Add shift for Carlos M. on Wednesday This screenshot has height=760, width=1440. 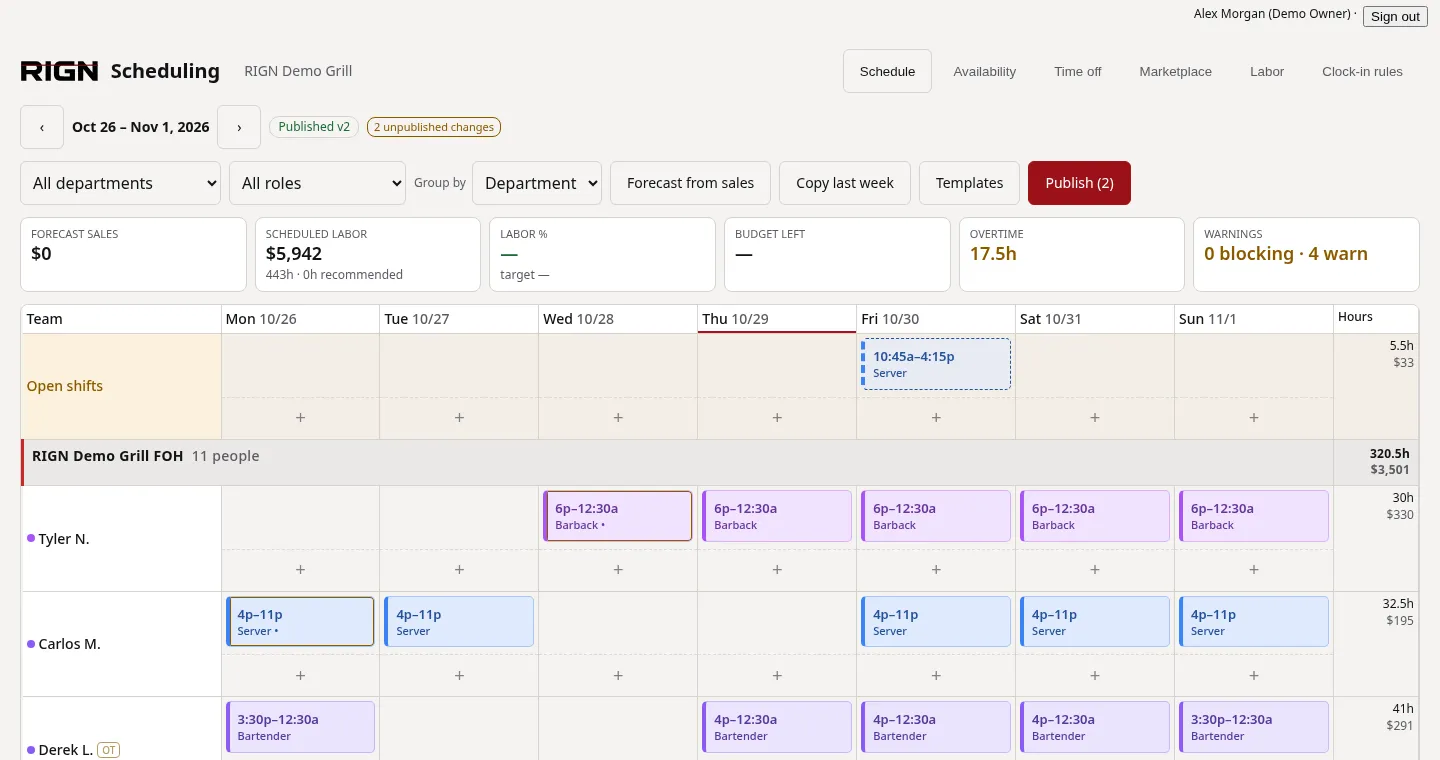click(618, 676)
